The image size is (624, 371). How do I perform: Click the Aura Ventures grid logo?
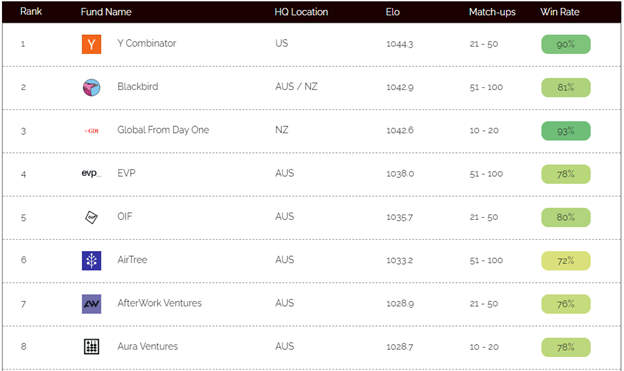click(92, 347)
